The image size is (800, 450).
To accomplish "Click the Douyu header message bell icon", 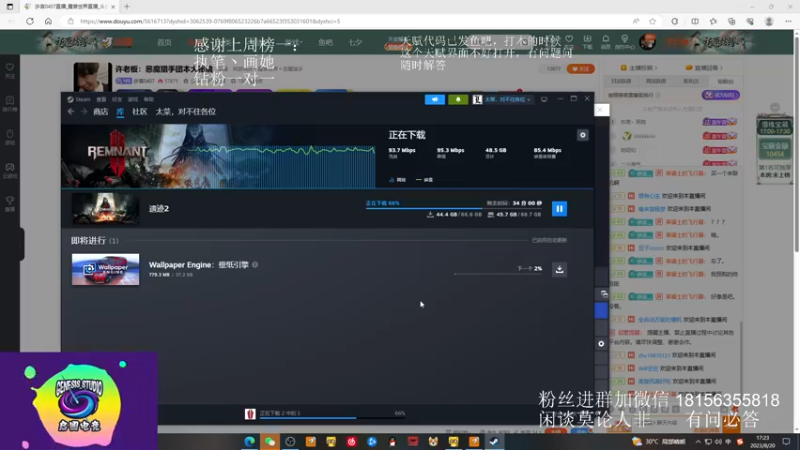I will (606, 42).
